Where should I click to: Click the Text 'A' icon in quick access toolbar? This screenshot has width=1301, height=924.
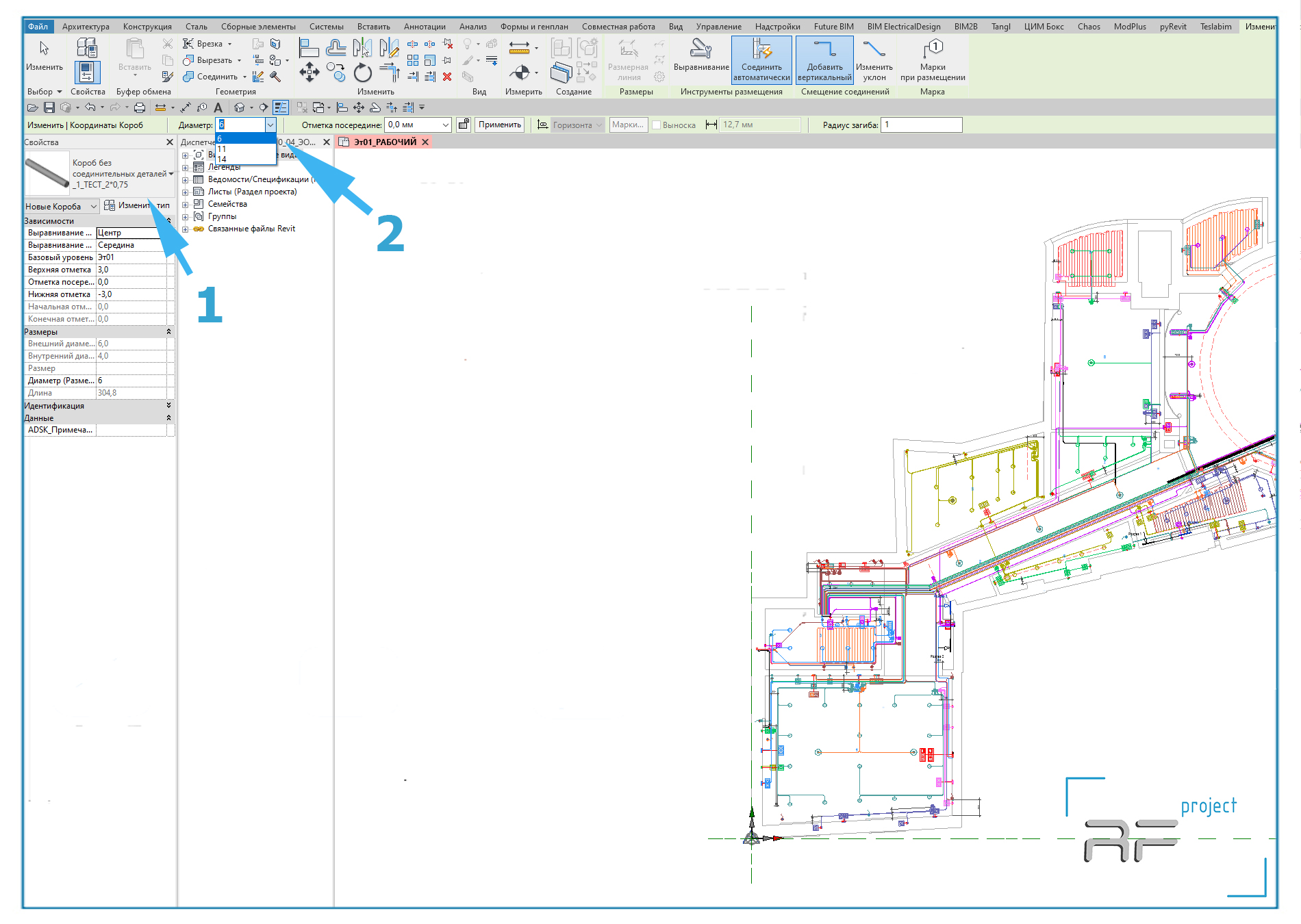(x=218, y=107)
